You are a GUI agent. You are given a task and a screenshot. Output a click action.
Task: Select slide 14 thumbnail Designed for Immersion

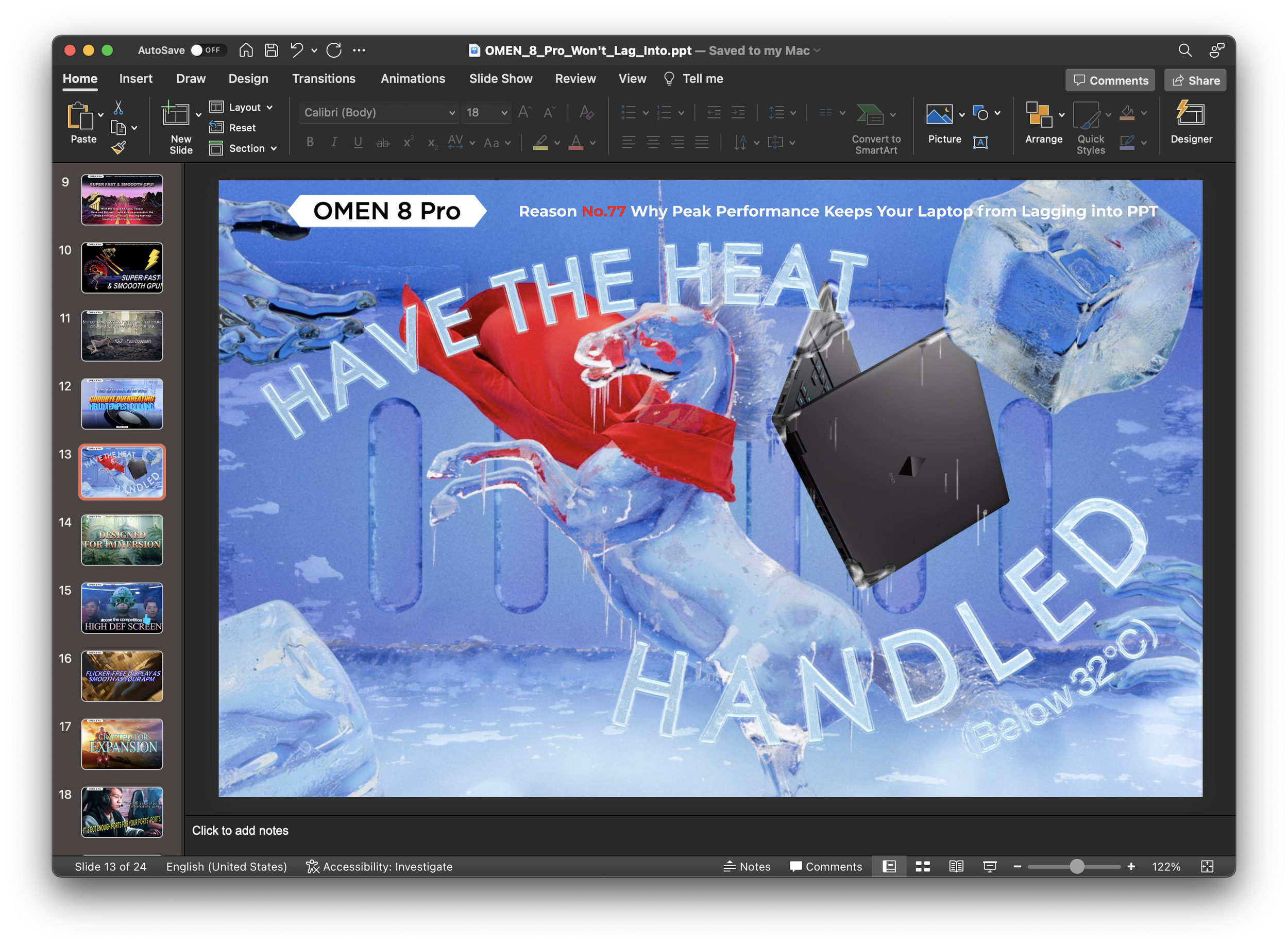(x=122, y=540)
